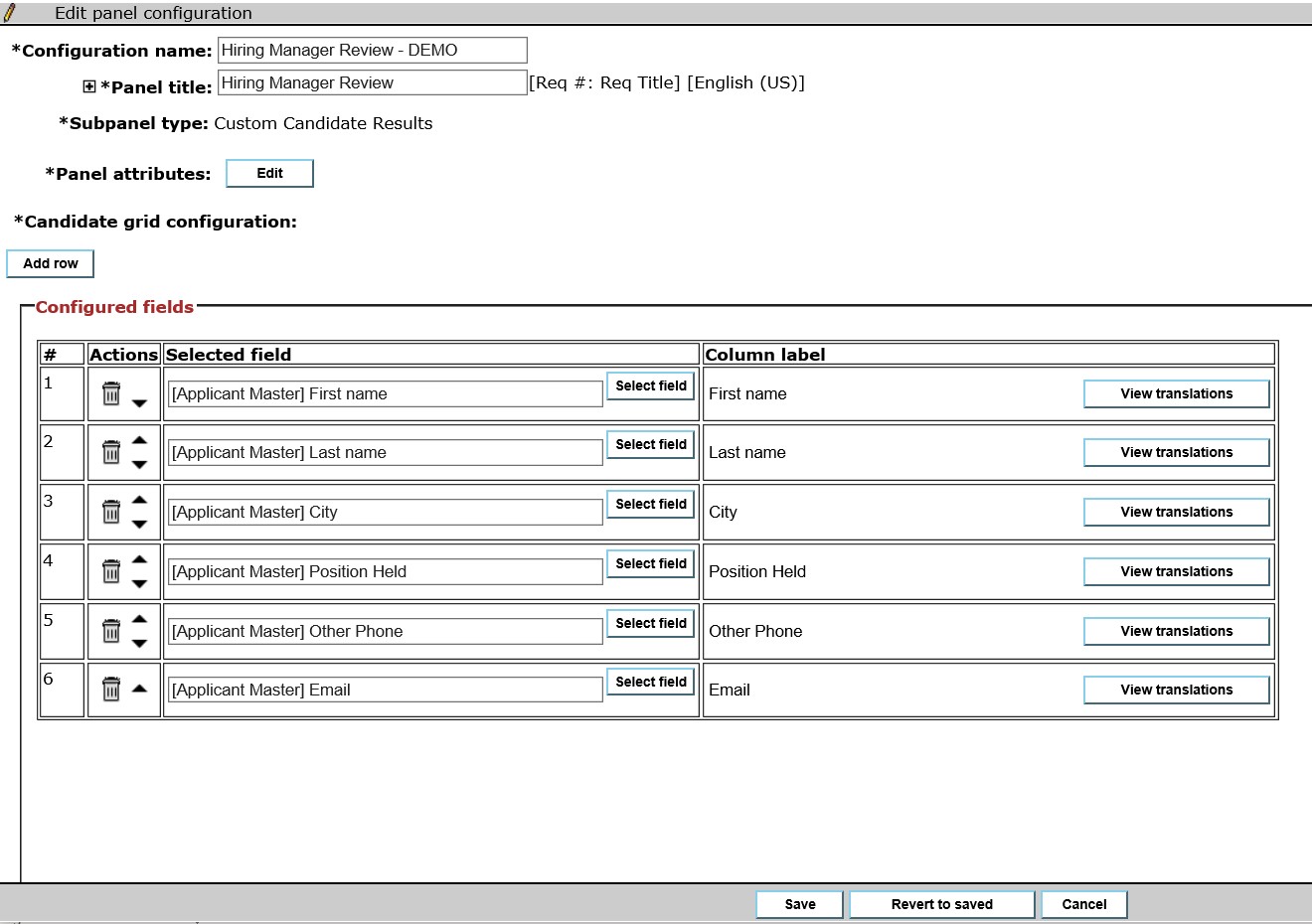This screenshot has width=1312, height=924.
Task: Save the panel configuration
Action: (800, 904)
